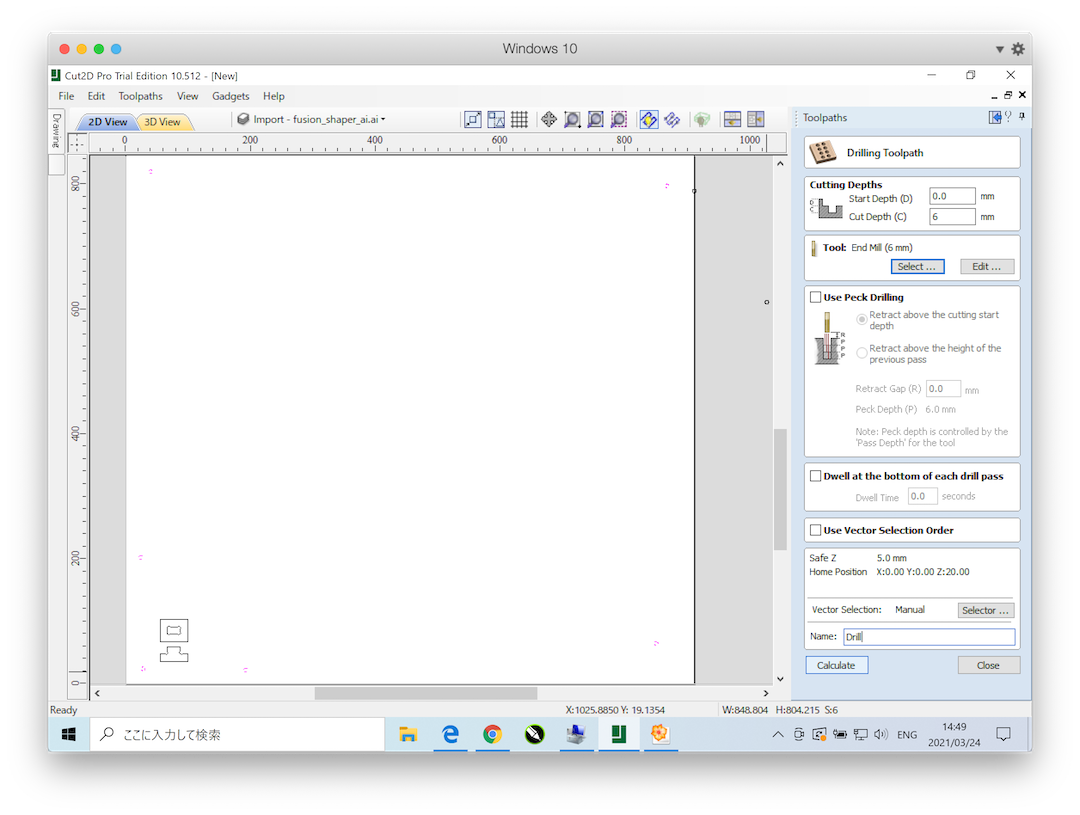
Task: Click the ENG language indicator
Action: pos(906,734)
